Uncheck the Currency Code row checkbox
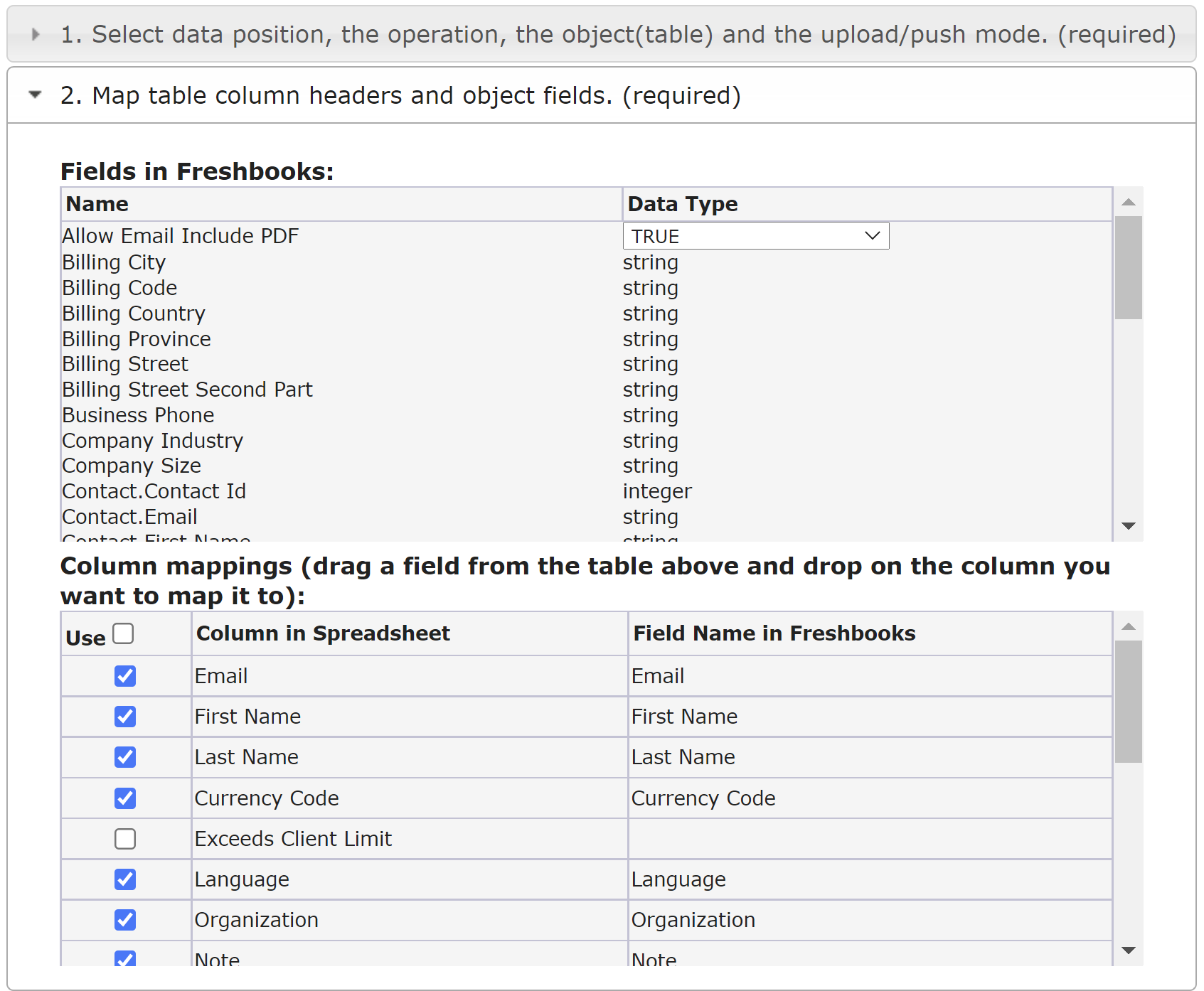Image resolution: width=1204 pixels, height=991 pixels. [x=125, y=798]
